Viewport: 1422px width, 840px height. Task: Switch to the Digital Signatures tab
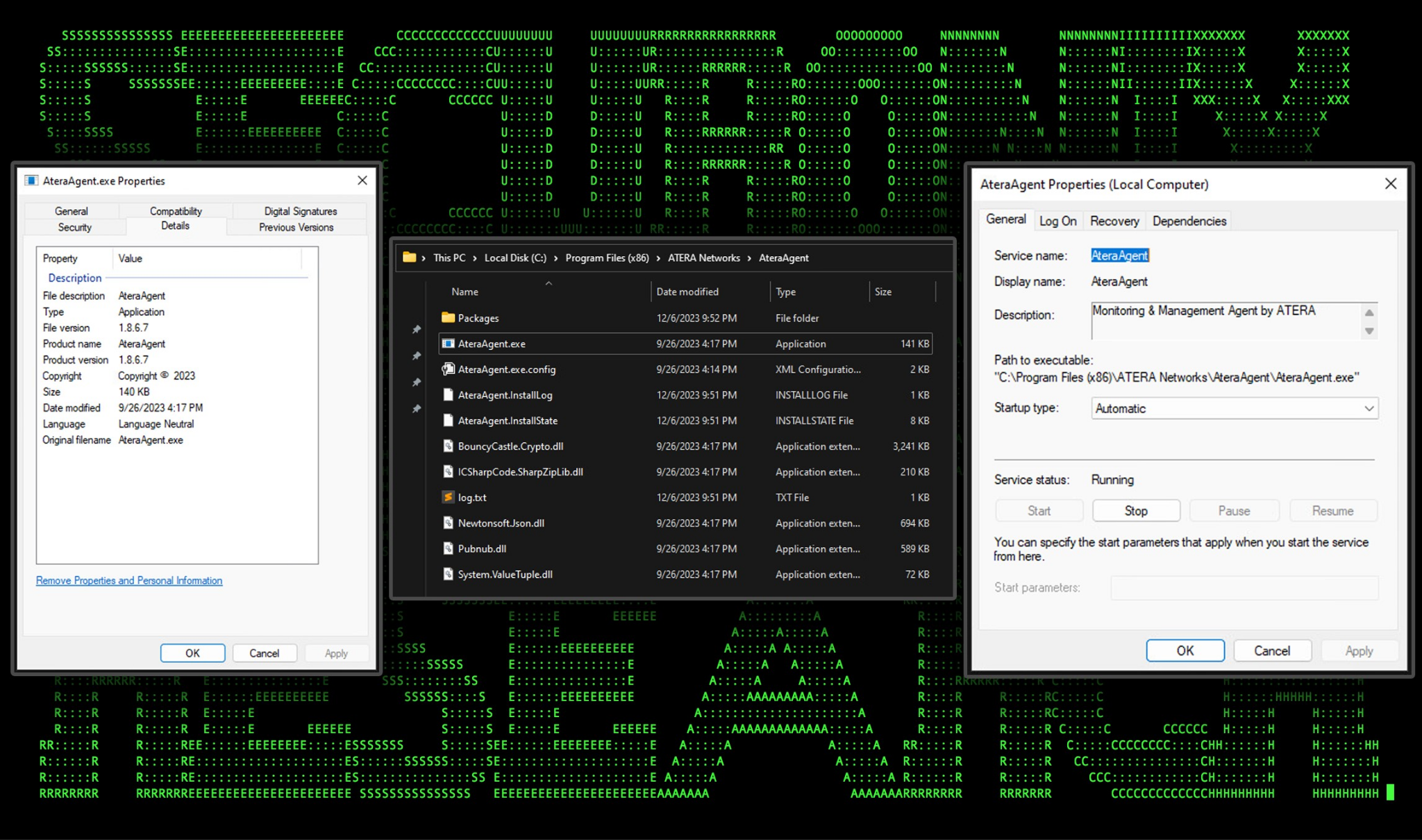(300, 211)
